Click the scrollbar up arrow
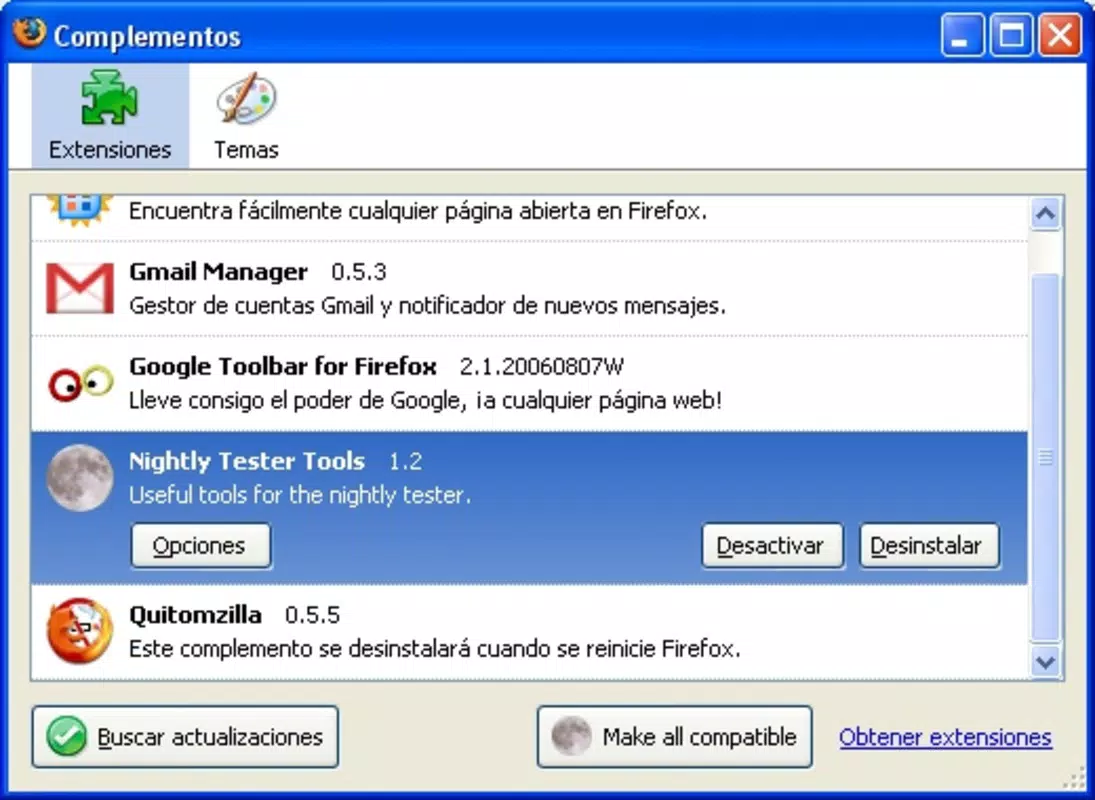 pyautogui.click(x=1045, y=214)
